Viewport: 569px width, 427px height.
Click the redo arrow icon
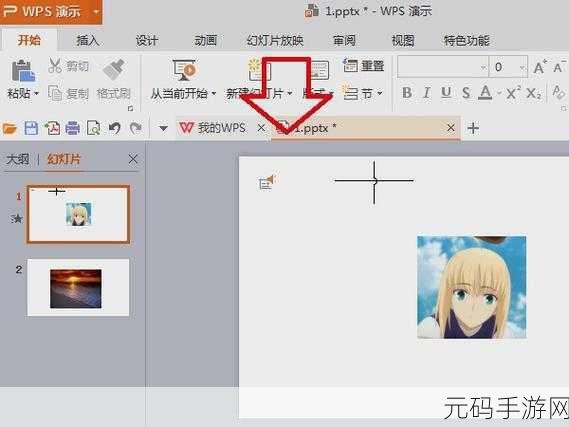tap(136, 128)
